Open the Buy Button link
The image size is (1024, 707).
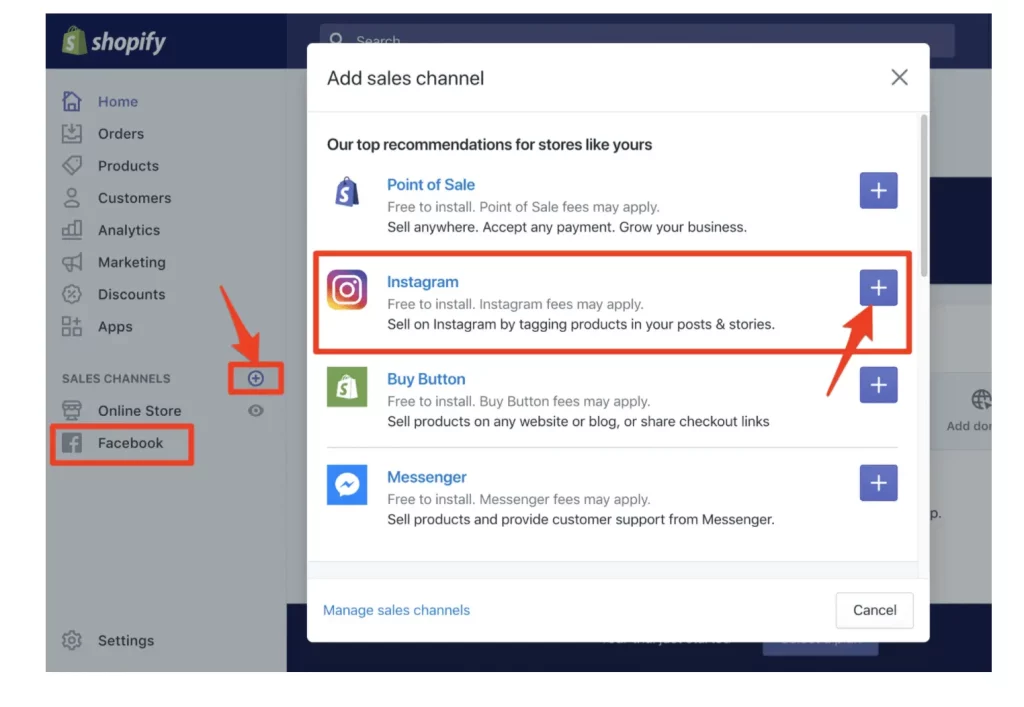pos(426,379)
